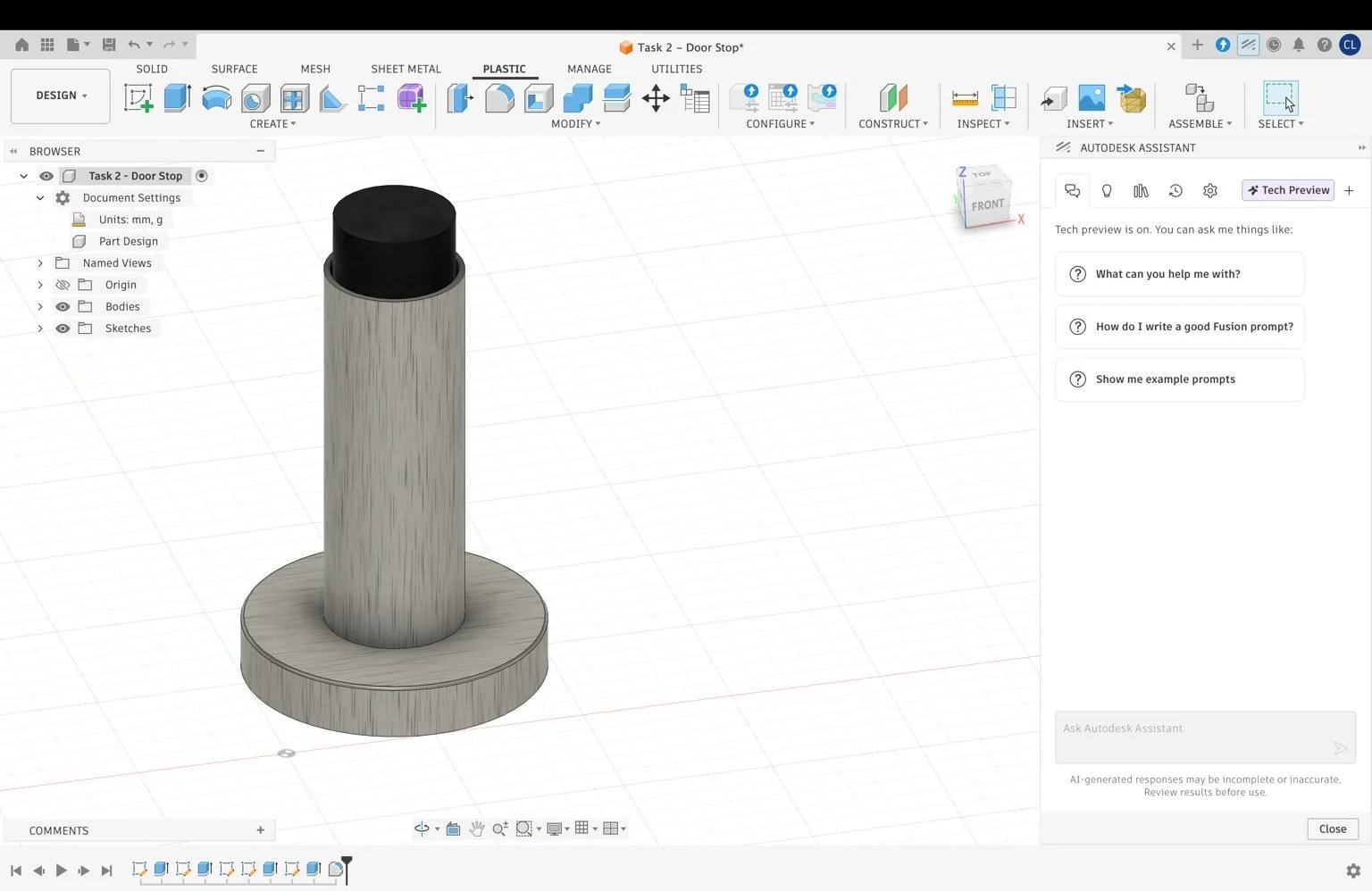1372x891 pixels.
Task: Switch to the MANAGE tab
Action: click(590, 69)
